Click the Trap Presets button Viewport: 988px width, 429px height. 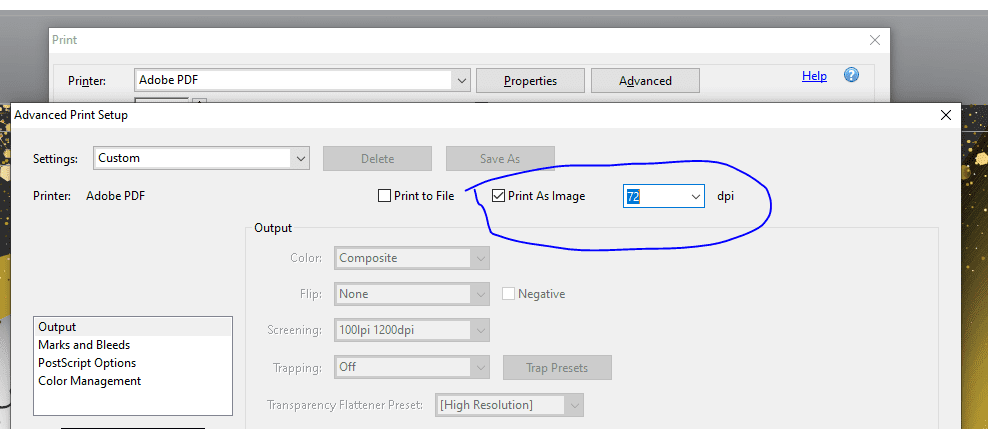[x=556, y=367]
